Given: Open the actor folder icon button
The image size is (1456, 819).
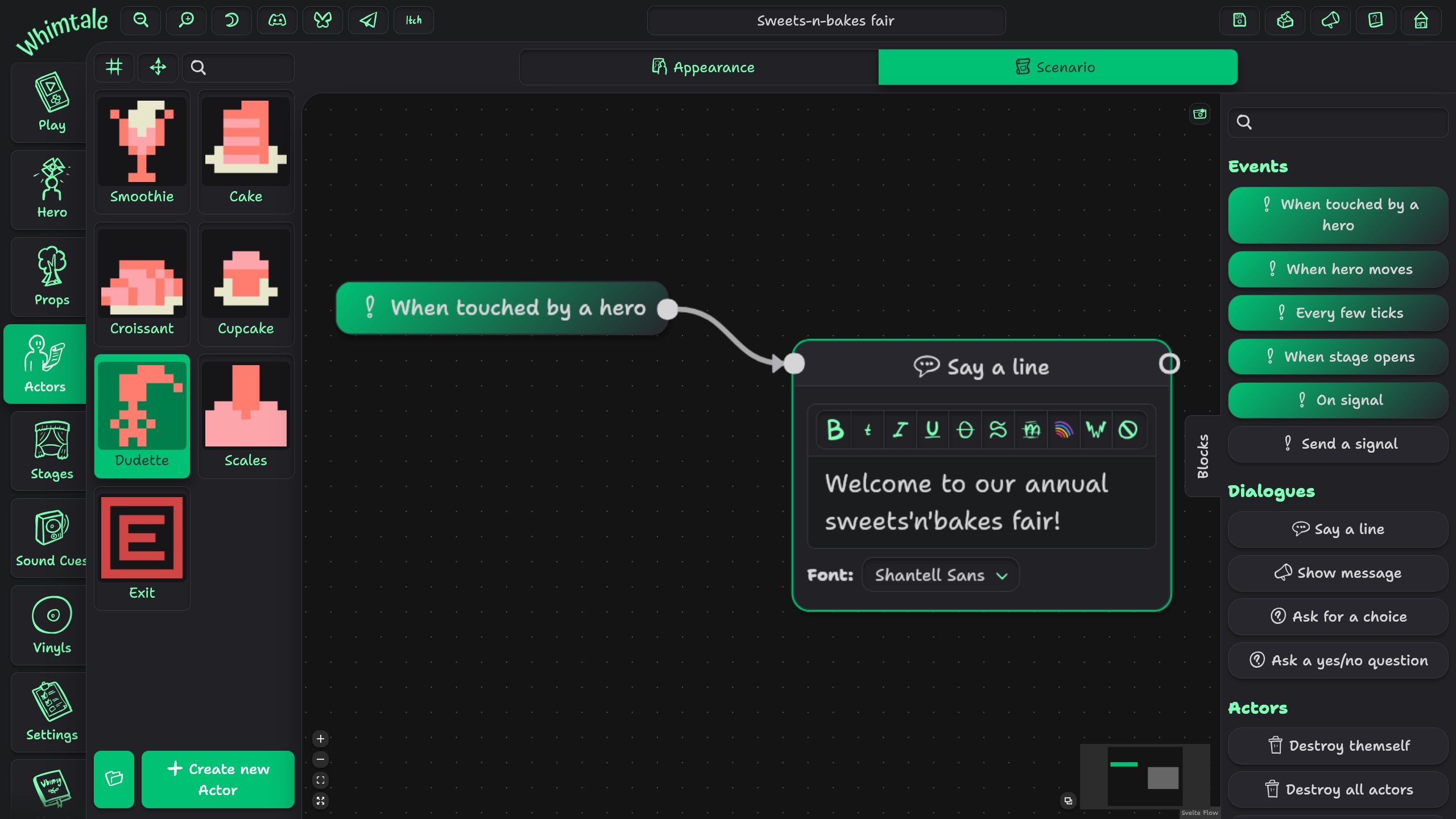Looking at the screenshot, I should tap(114, 779).
